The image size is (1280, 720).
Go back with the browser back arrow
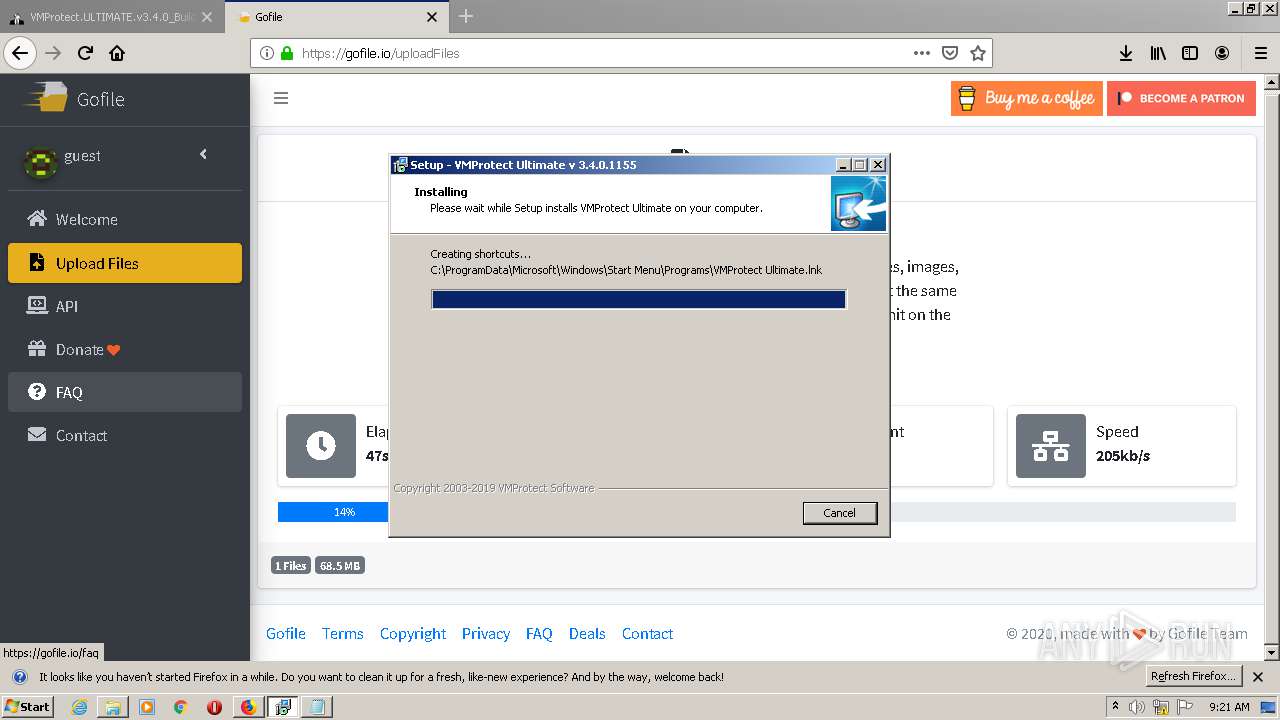[20, 53]
